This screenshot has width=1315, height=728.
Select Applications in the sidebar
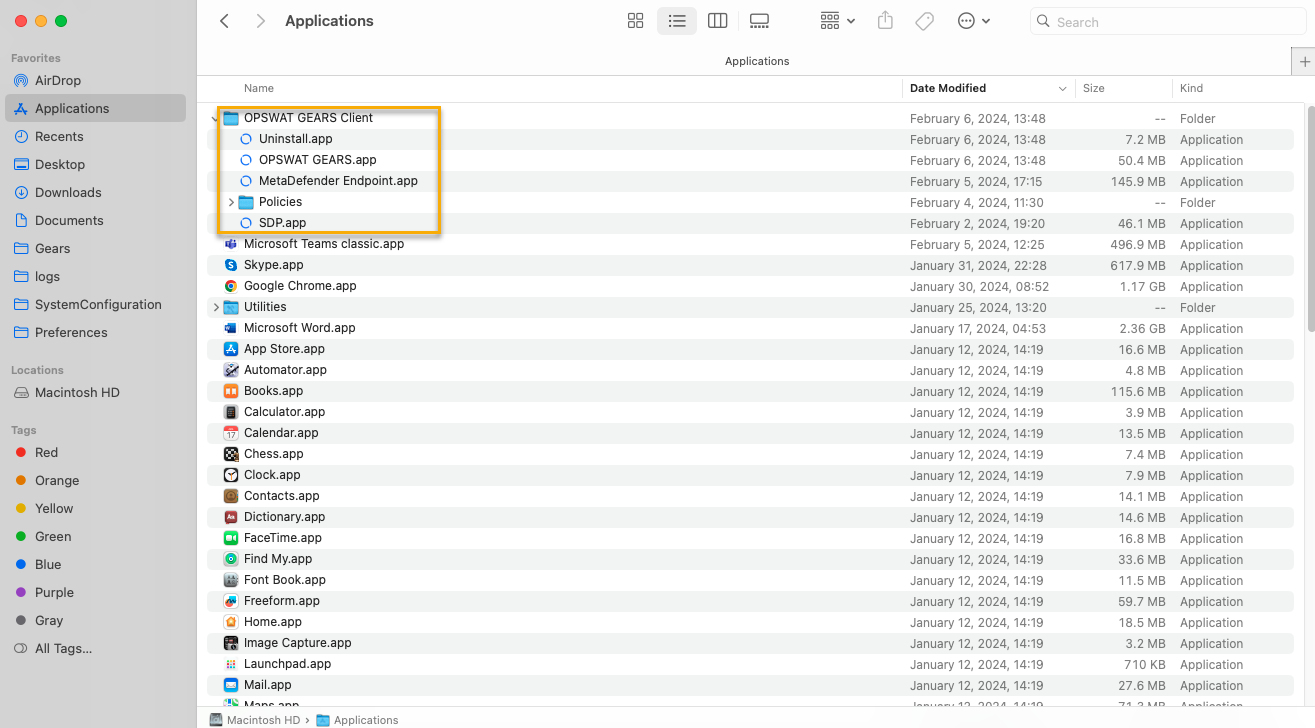tap(95, 108)
